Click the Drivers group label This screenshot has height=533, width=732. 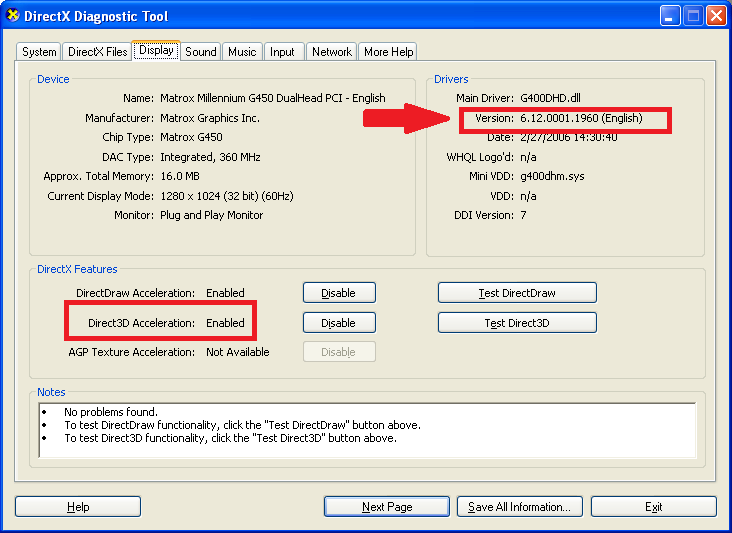[x=451, y=79]
